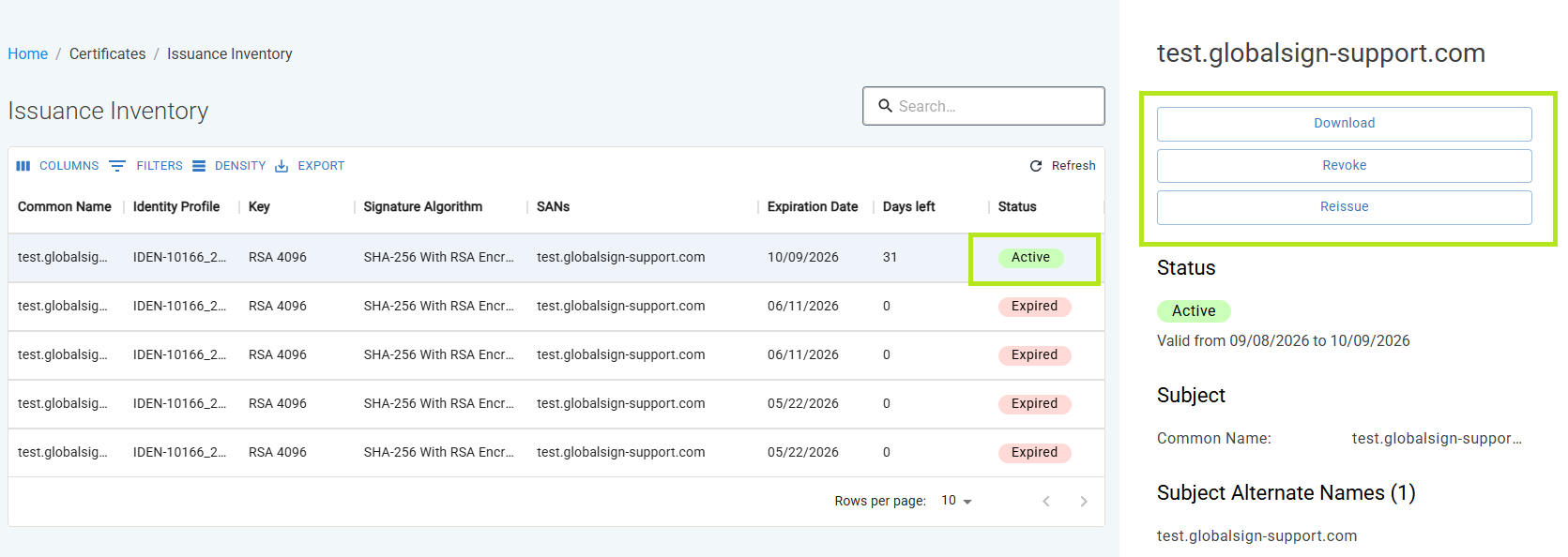Download the certificate
Image resolution: width=1568 pixels, height=557 pixels.
coord(1344,124)
